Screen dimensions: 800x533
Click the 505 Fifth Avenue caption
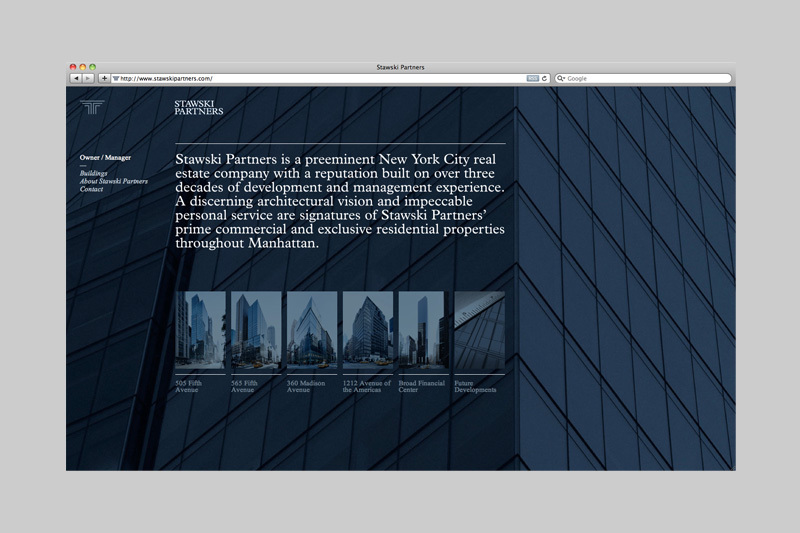click(x=188, y=386)
